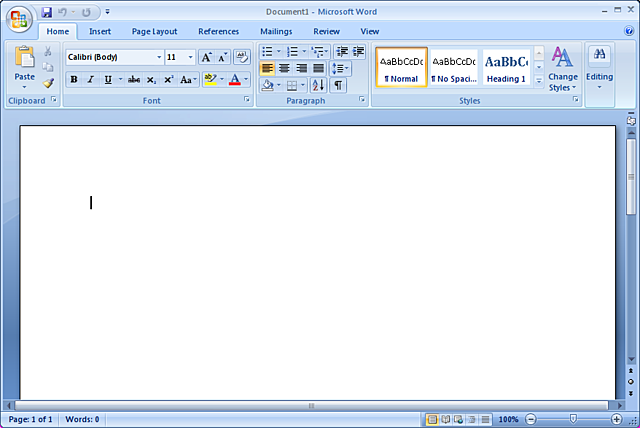The image size is (640, 428).
Task: Click the Shading paint bucket icon
Action: click(x=267, y=85)
